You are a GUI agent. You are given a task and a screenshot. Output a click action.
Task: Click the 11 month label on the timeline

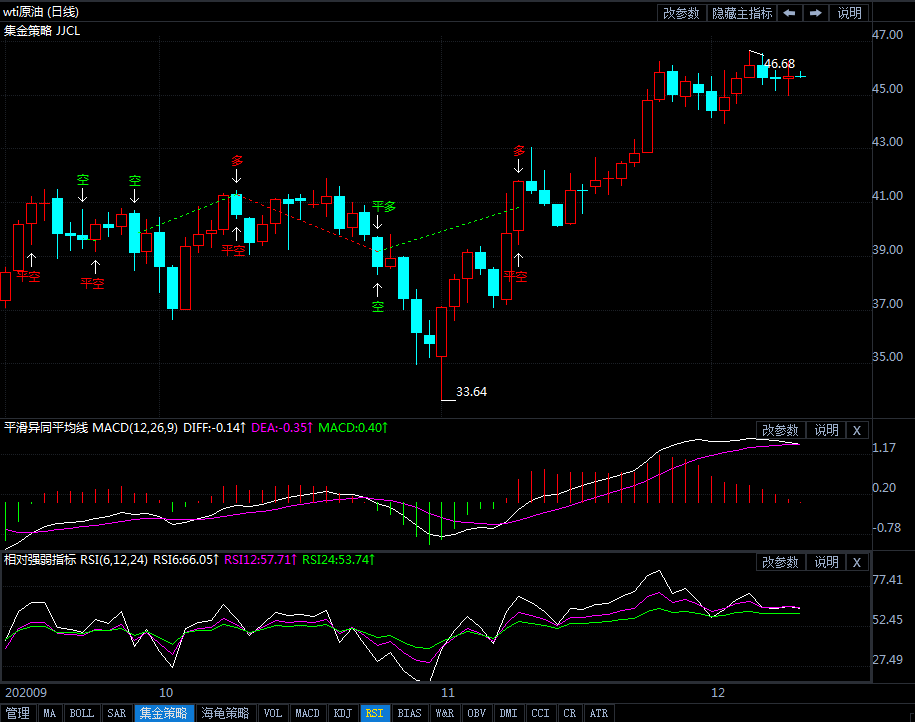point(448,693)
